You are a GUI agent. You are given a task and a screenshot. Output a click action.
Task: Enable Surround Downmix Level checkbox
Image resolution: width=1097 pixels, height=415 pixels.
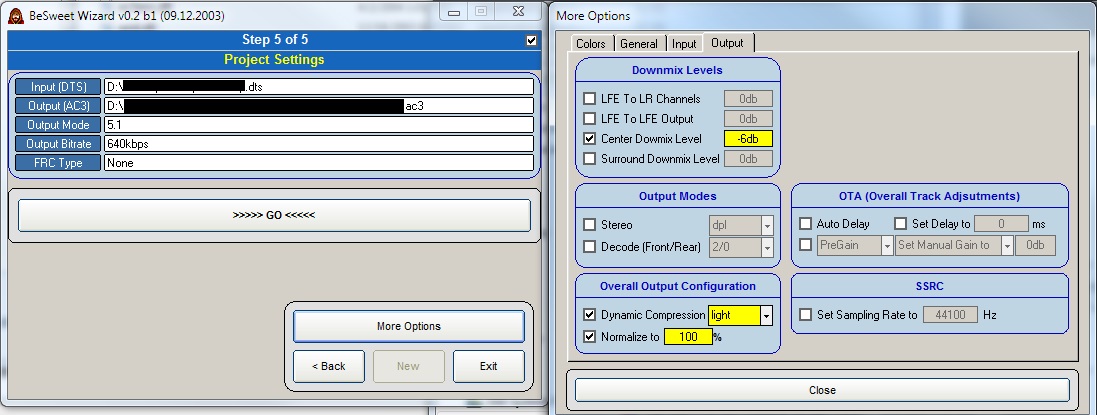[590, 159]
